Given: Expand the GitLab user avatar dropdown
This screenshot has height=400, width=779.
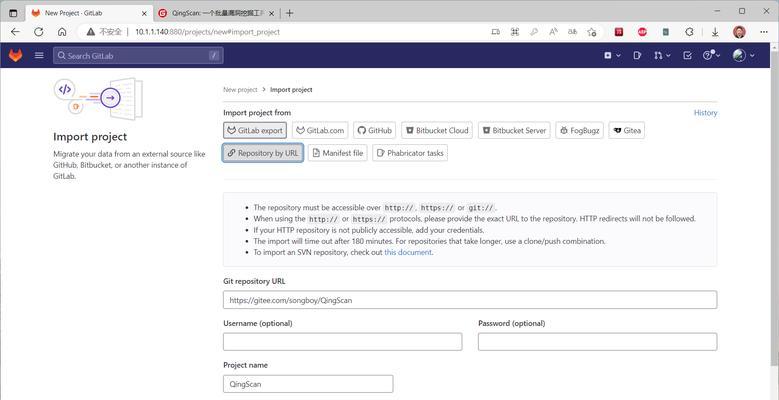Looking at the screenshot, I should point(744,56).
